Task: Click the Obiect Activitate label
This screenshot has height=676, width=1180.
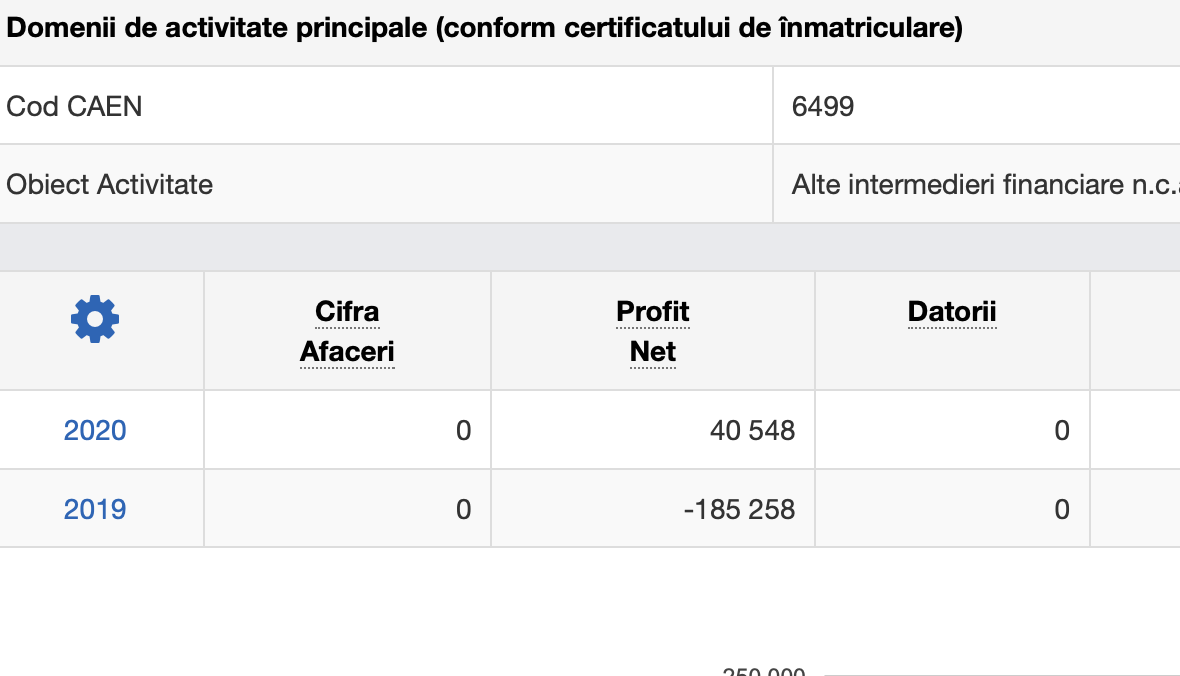Action: (x=109, y=185)
